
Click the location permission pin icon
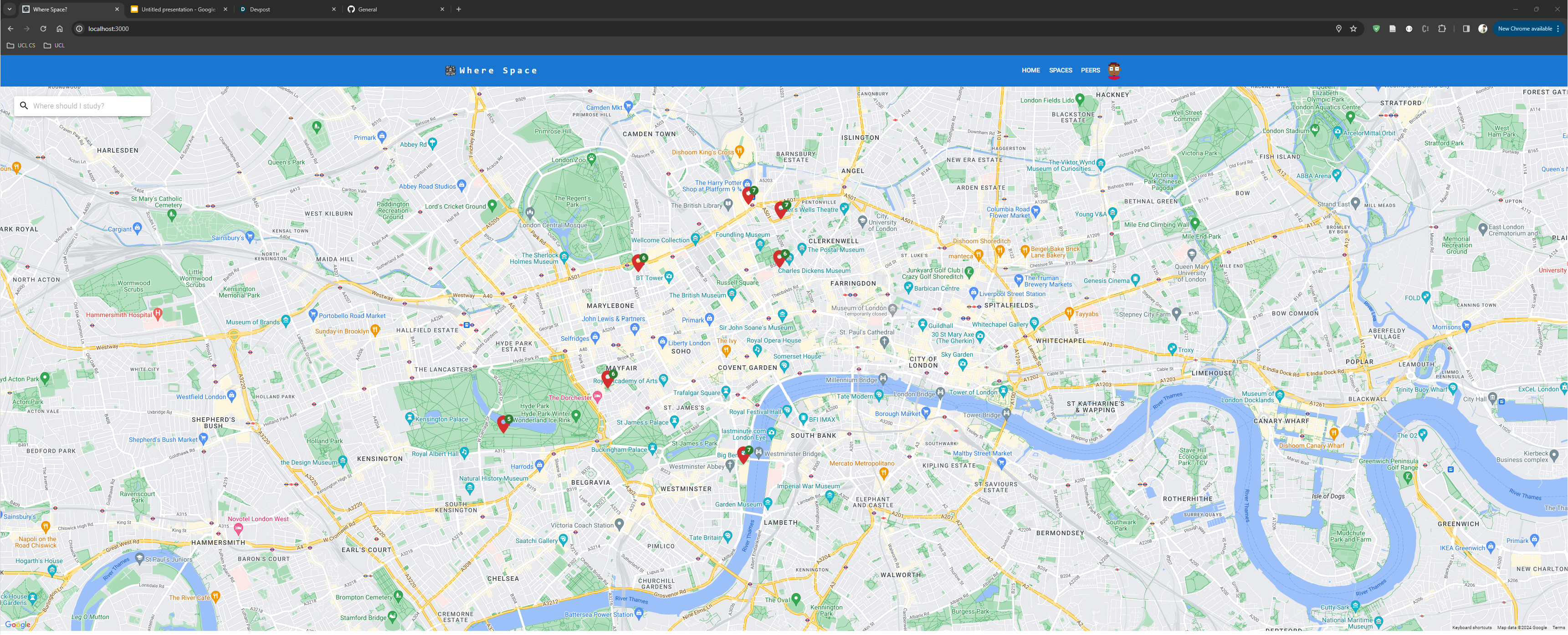pos(1338,29)
